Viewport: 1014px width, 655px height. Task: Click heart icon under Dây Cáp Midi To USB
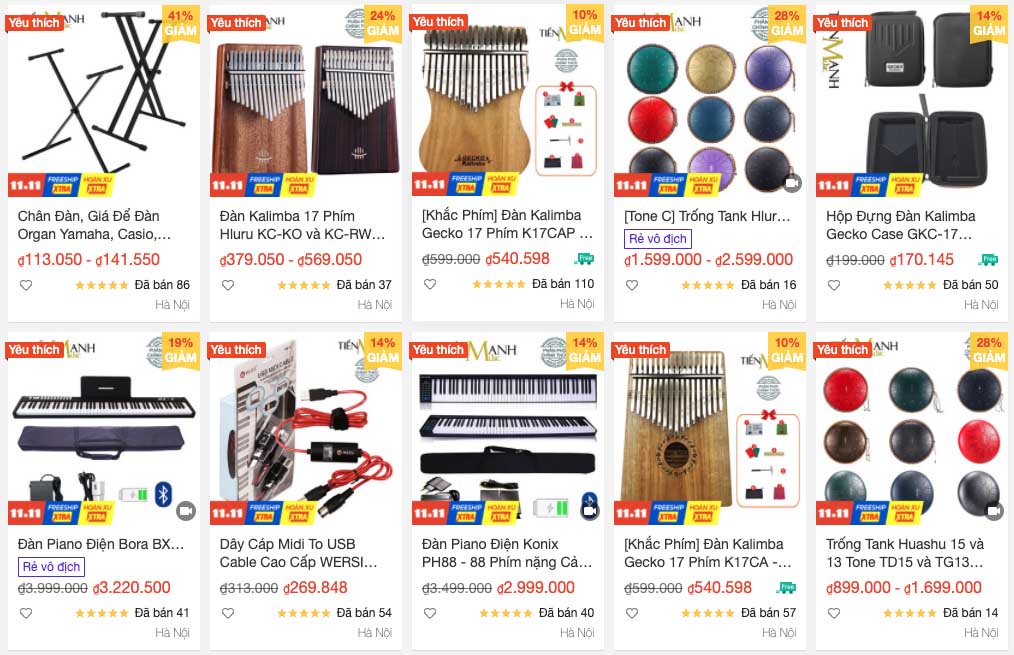228,613
